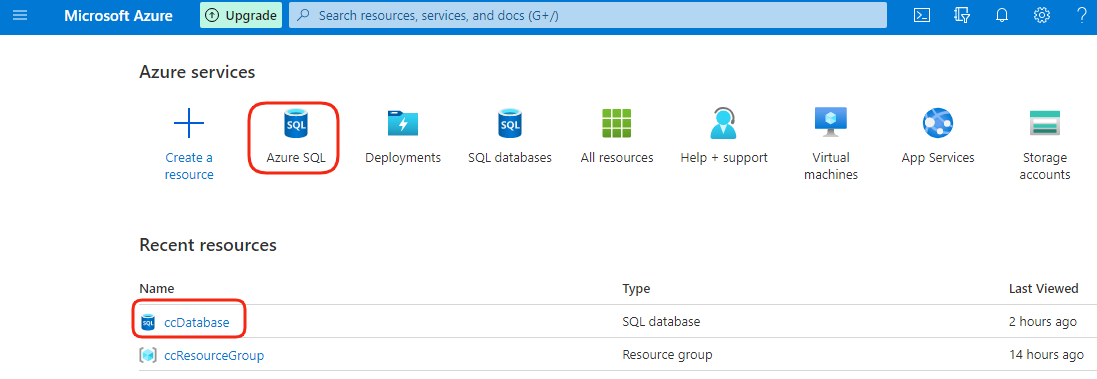
Task: Click the Virtual machines label
Action: 831,166
